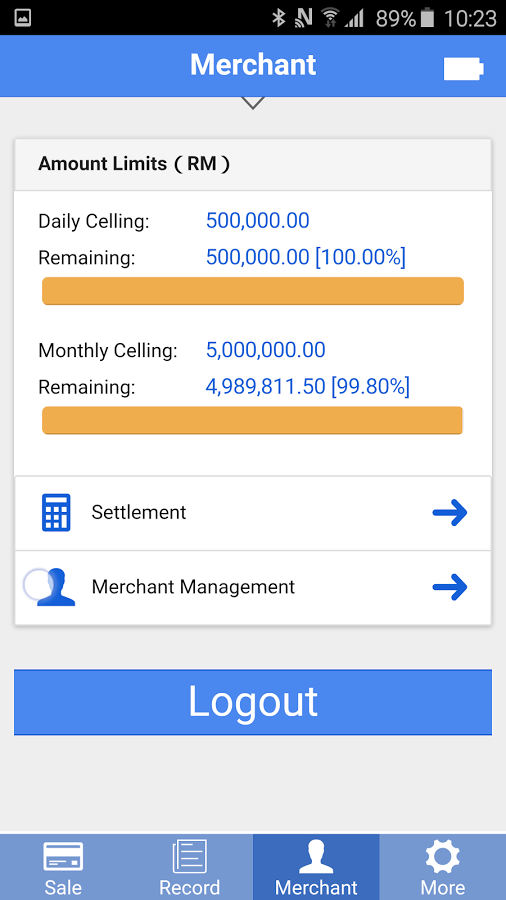Tap the Bluetooth icon in the status bar

pyautogui.click(x=279, y=18)
